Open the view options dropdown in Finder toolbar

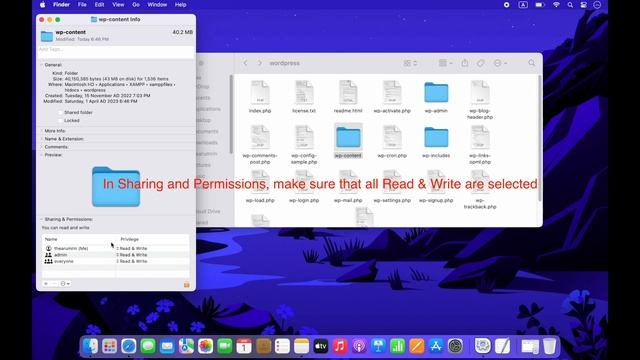click(410, 63)
